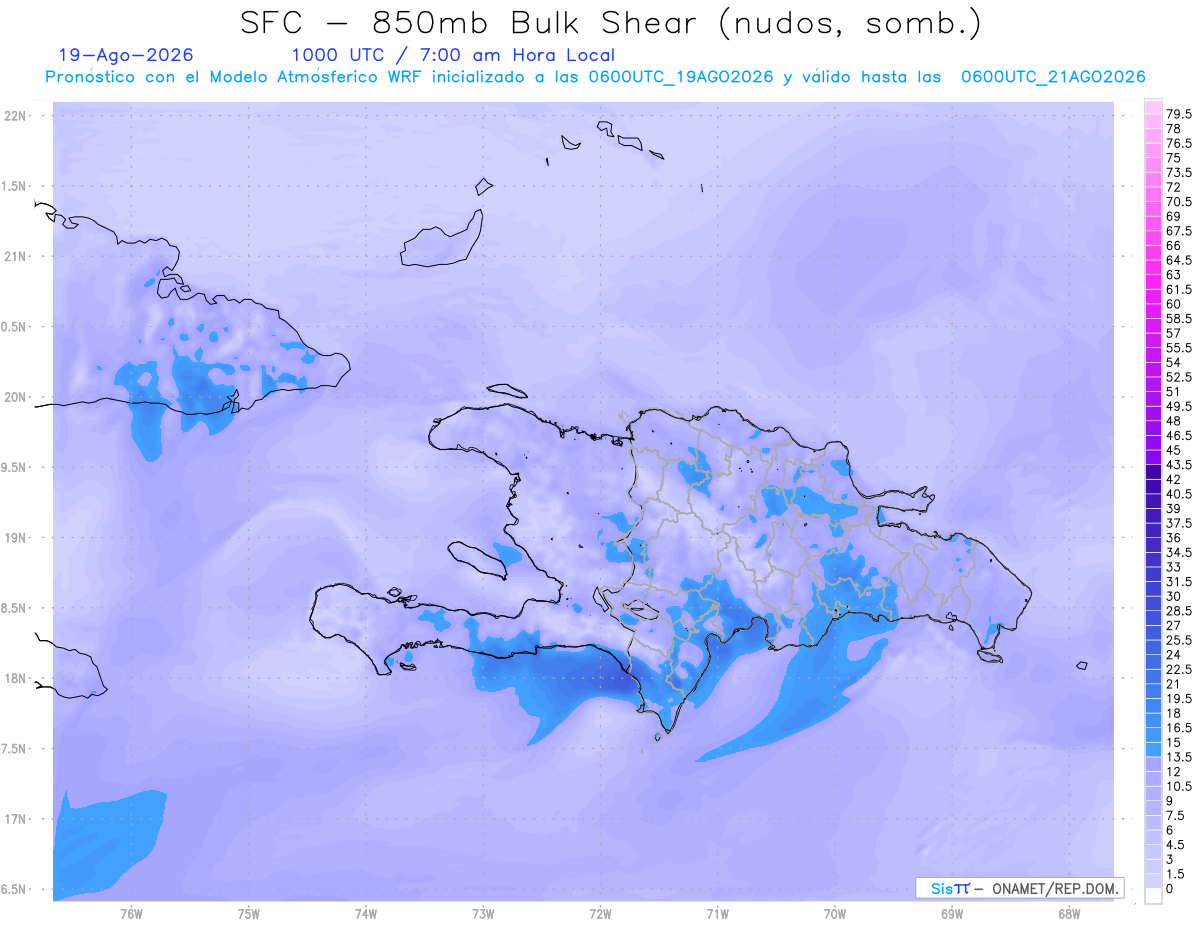Click the subtitle line starting 'Pronóstico con el Modelo'
This screenshot has height=927, width=1200.
(595, 77)
